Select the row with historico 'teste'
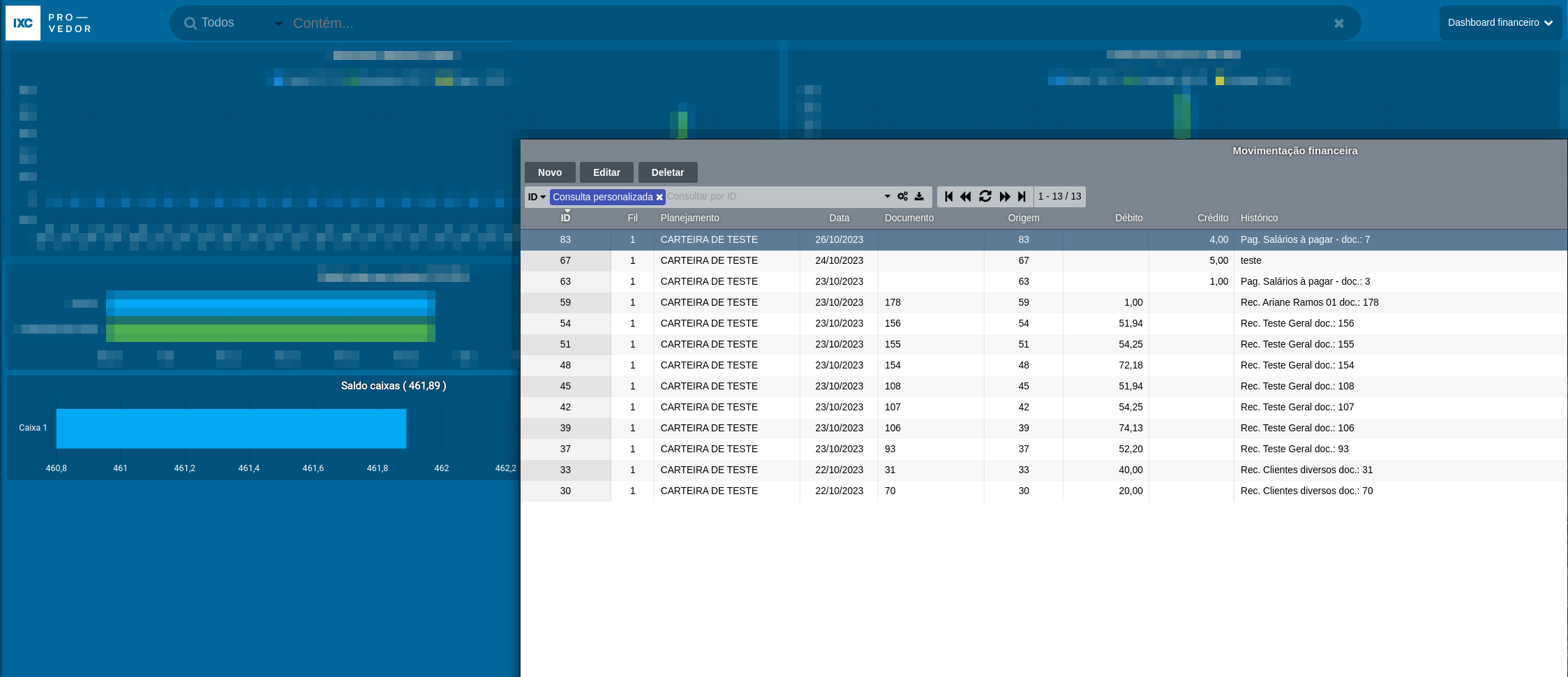The image size is (1568, 677). tap(1044, 260)
